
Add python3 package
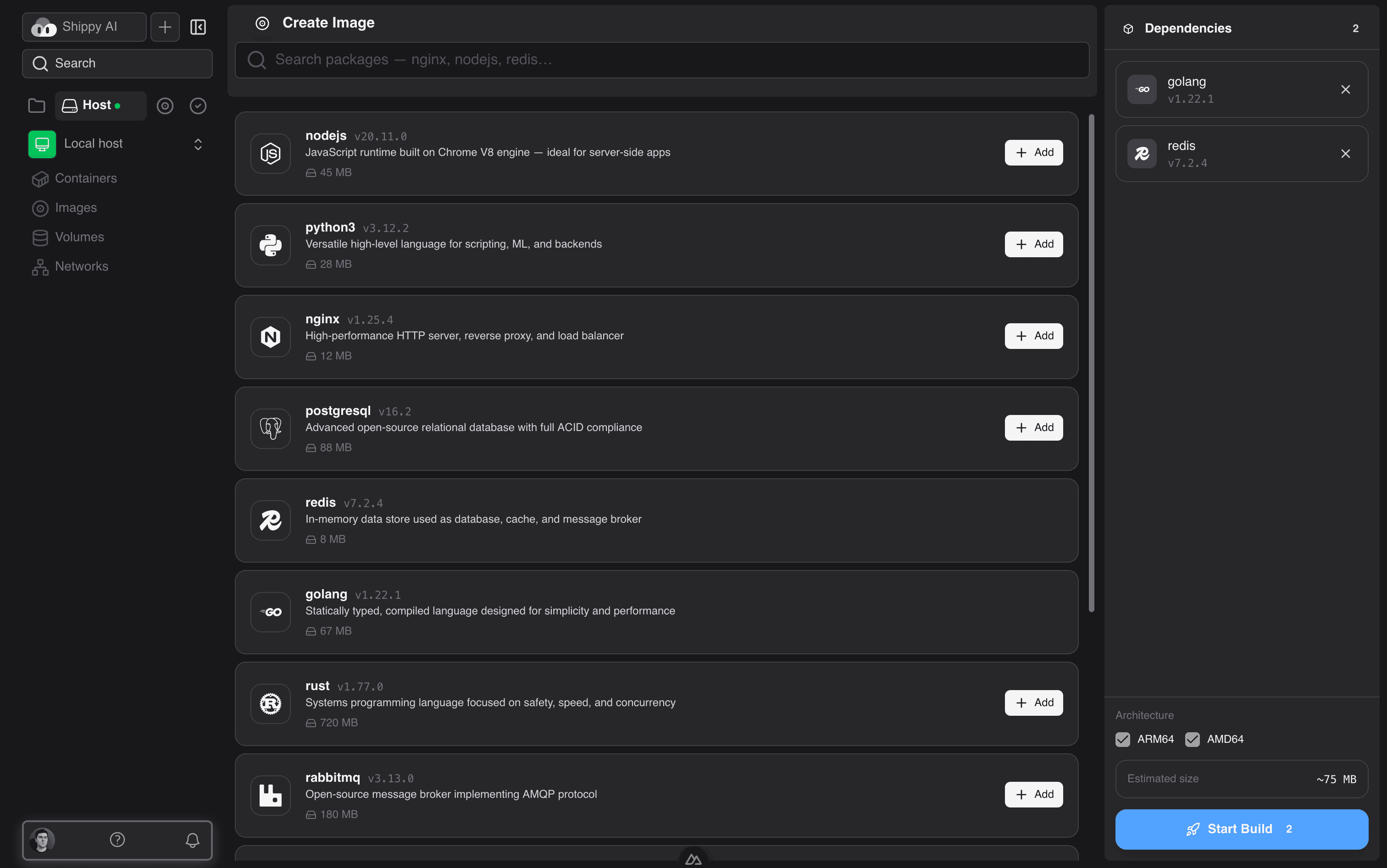tap(1033, 244)
